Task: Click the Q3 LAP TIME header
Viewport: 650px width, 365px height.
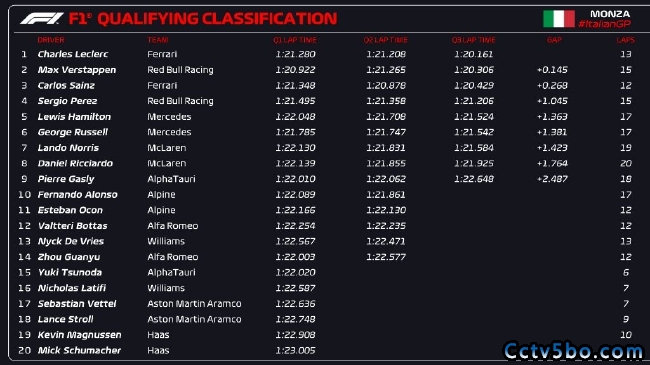Action: pos(473,40)
